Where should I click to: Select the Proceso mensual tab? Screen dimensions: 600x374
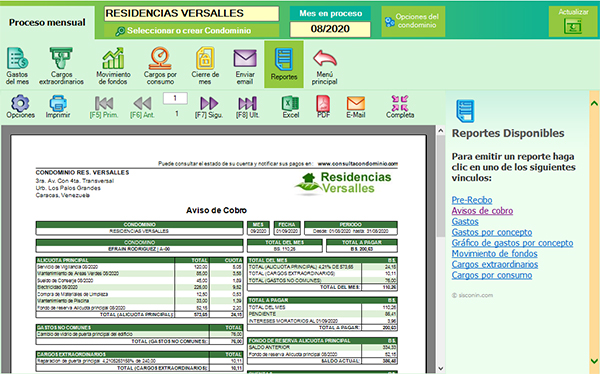tap(47, 22)
